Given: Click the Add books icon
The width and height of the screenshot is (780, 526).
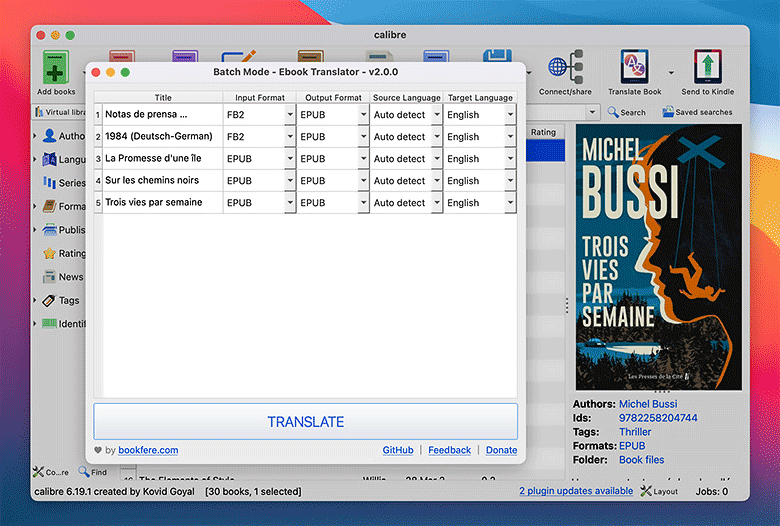Looking at the screenshot, I should [56, 67].
